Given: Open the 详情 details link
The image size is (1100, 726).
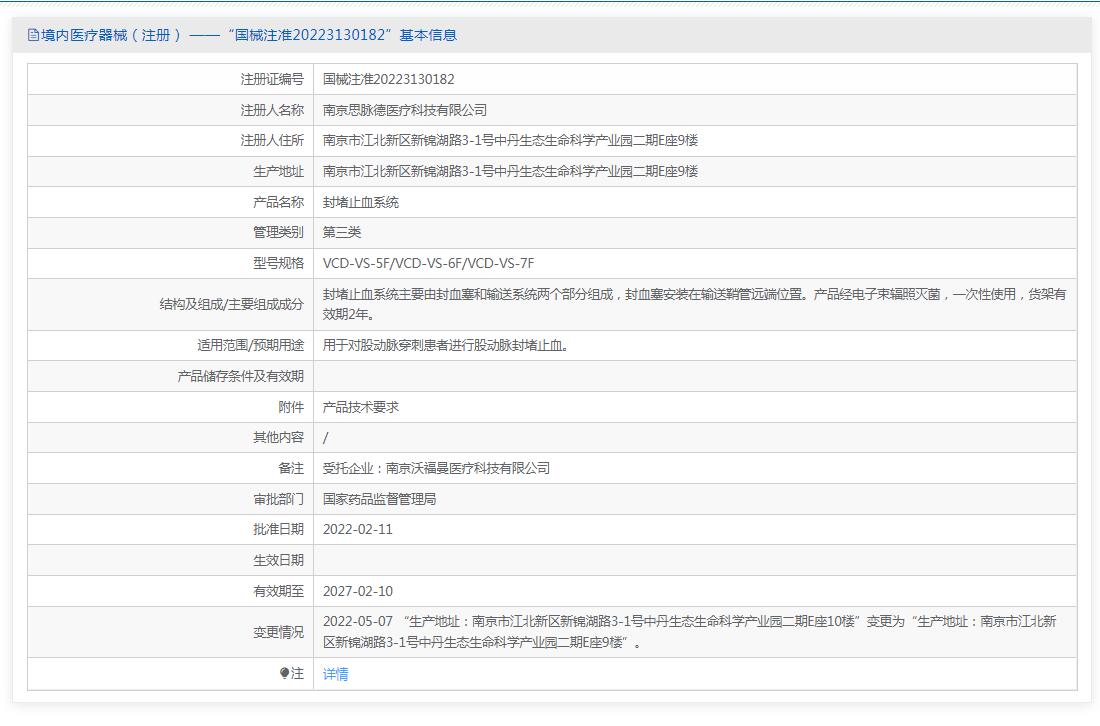Looking at the screenshot, I should tap(336, 674).
